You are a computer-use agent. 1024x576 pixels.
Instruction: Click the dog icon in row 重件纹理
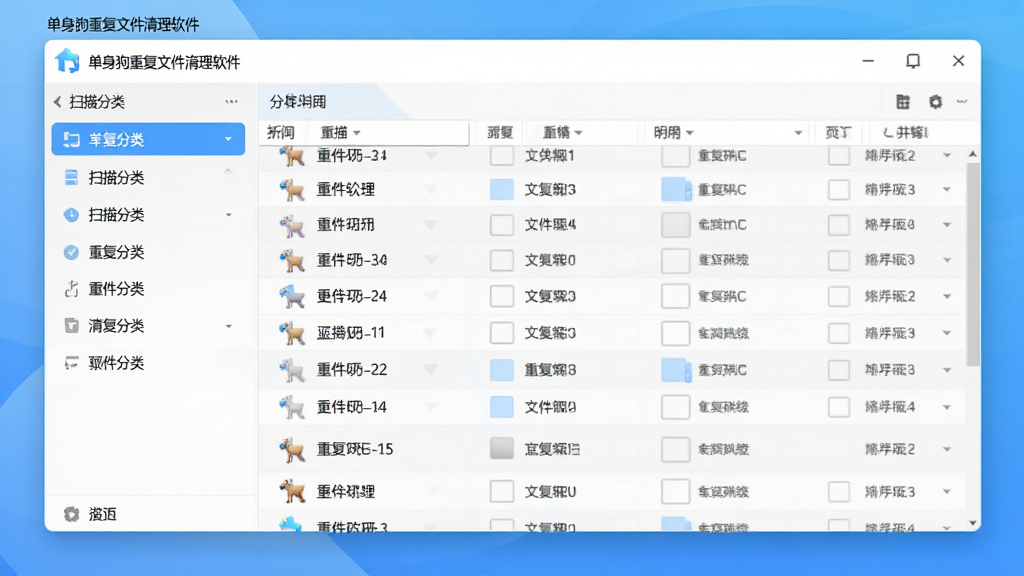point(292,190)
